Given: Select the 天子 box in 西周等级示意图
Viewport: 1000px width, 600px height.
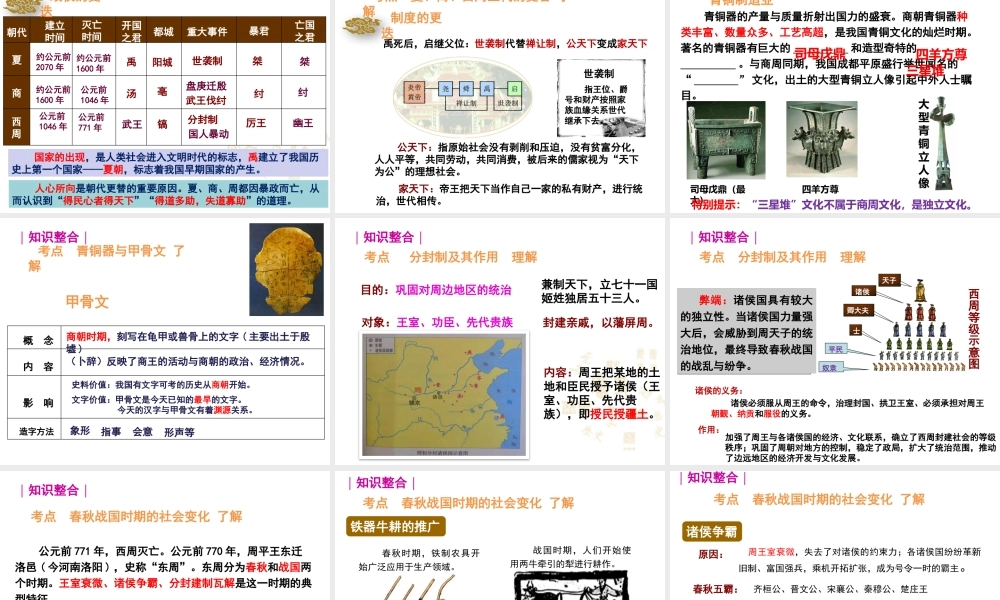Looking at the screenshot, I should point(889,280).
